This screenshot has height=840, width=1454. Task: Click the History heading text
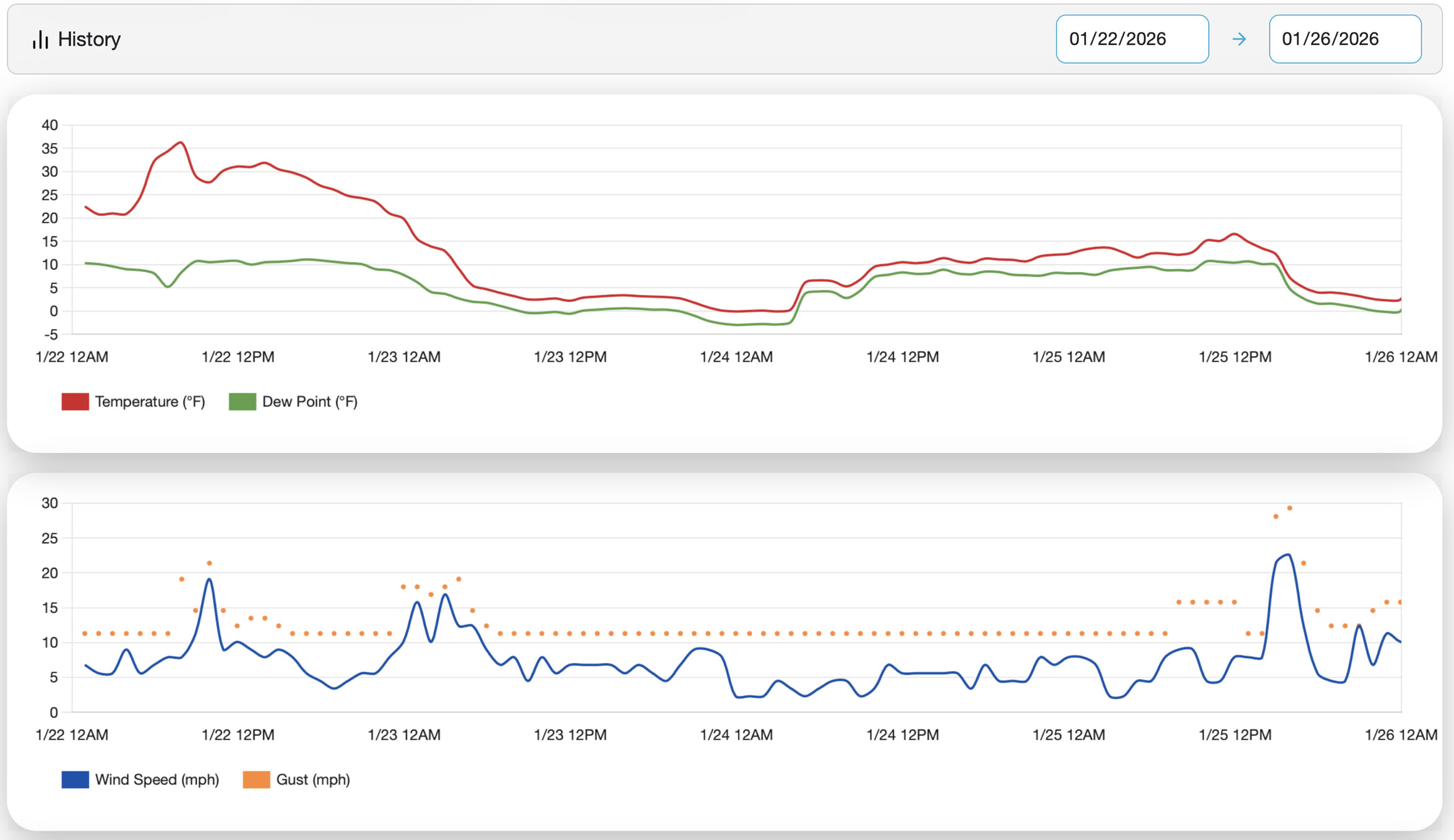pyautogui.click(x=89, y=40)
